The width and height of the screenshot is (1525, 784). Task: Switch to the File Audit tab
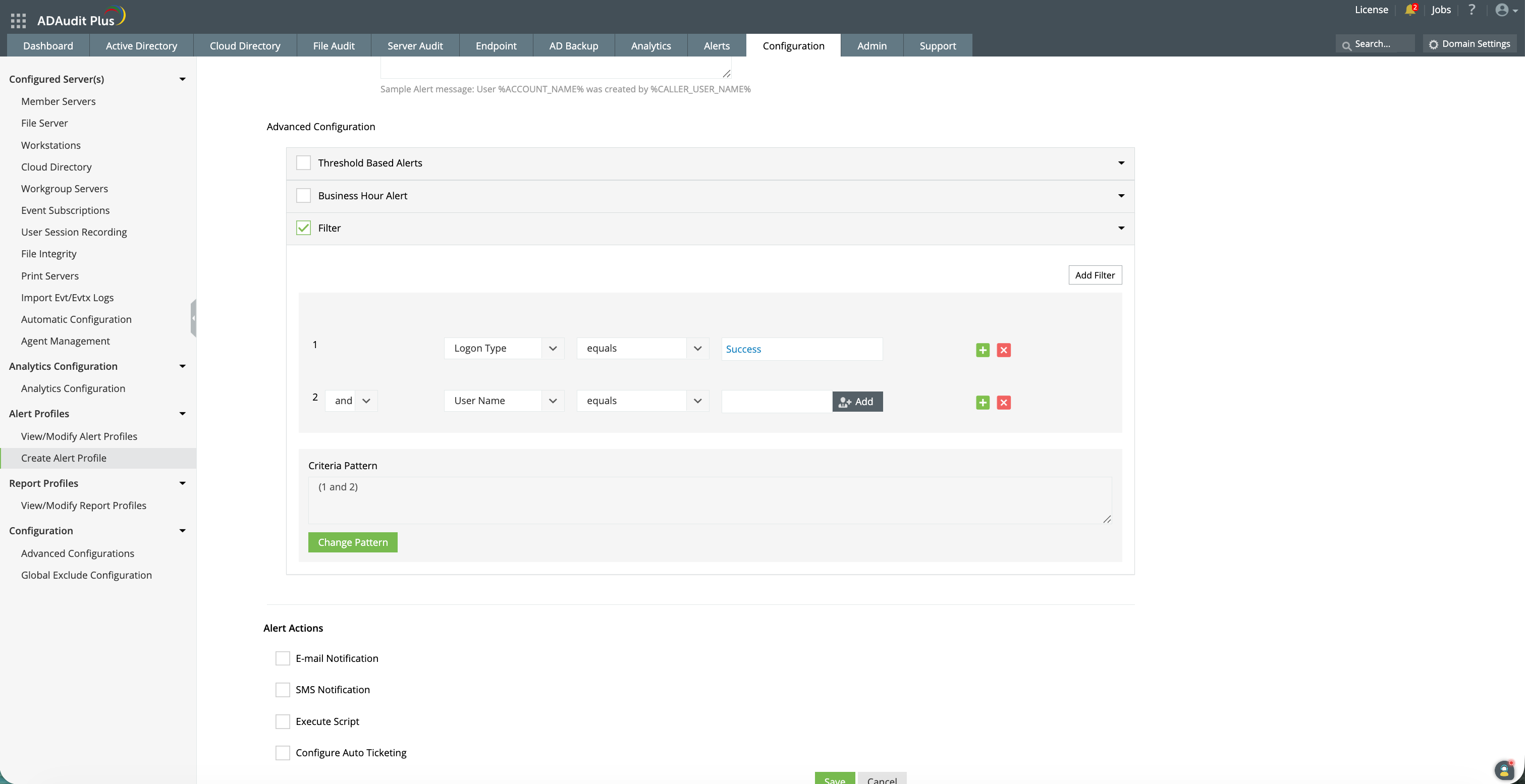tap(333, 45)
